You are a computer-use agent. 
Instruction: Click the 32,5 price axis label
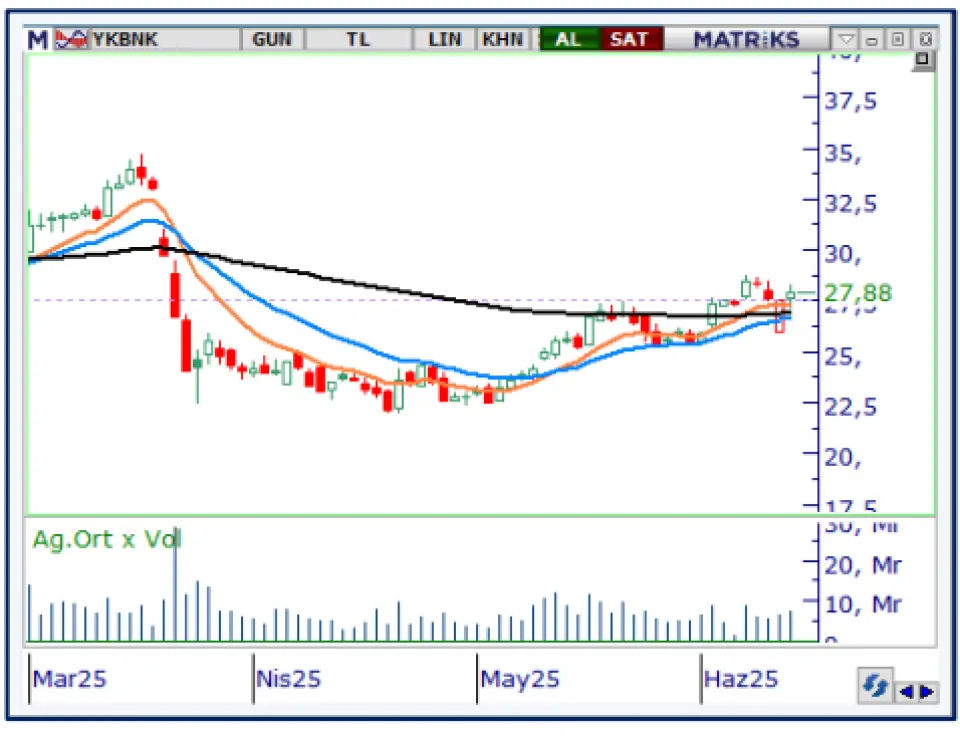tap(850, 204)
